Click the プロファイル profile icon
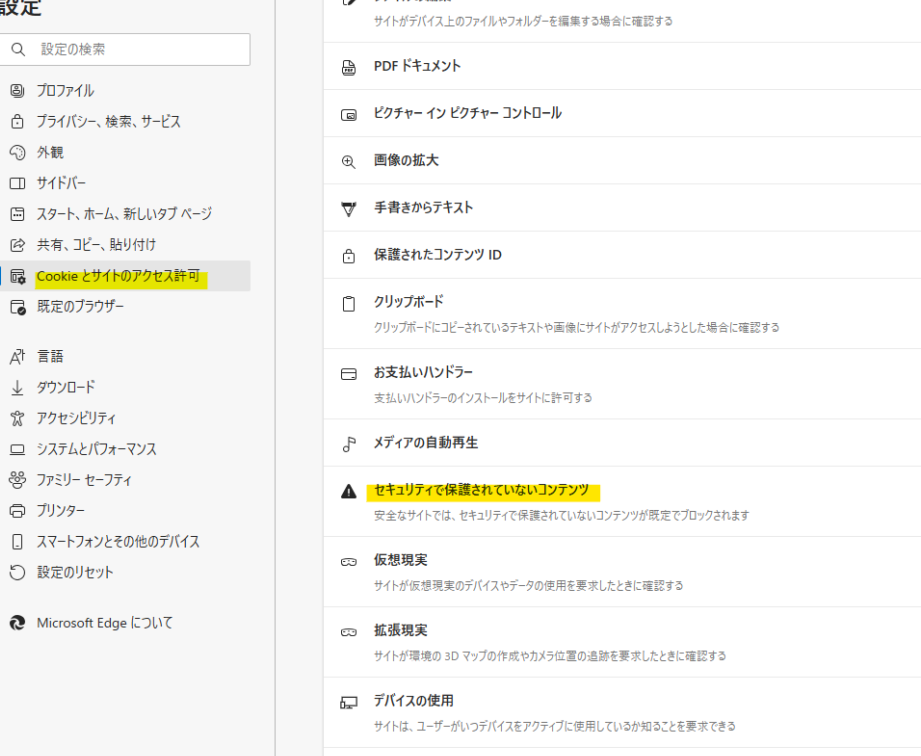 tap(16, 91)
